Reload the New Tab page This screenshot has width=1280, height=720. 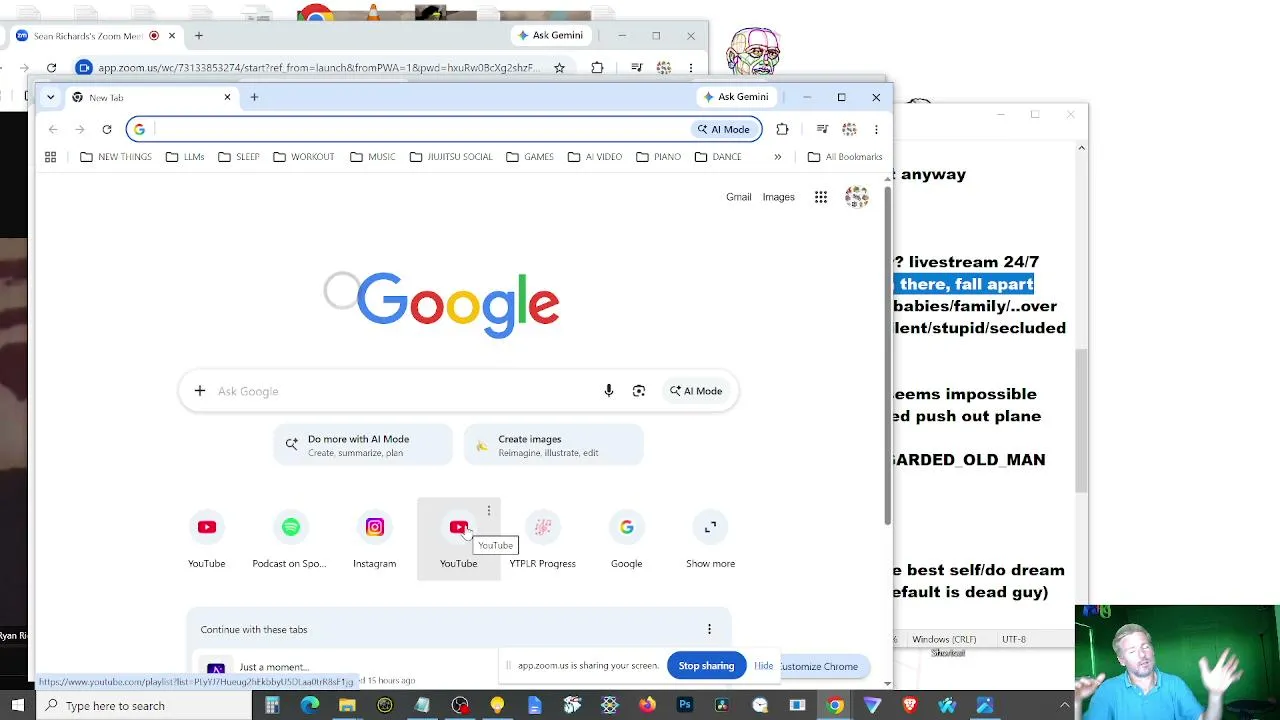(107, 129)
